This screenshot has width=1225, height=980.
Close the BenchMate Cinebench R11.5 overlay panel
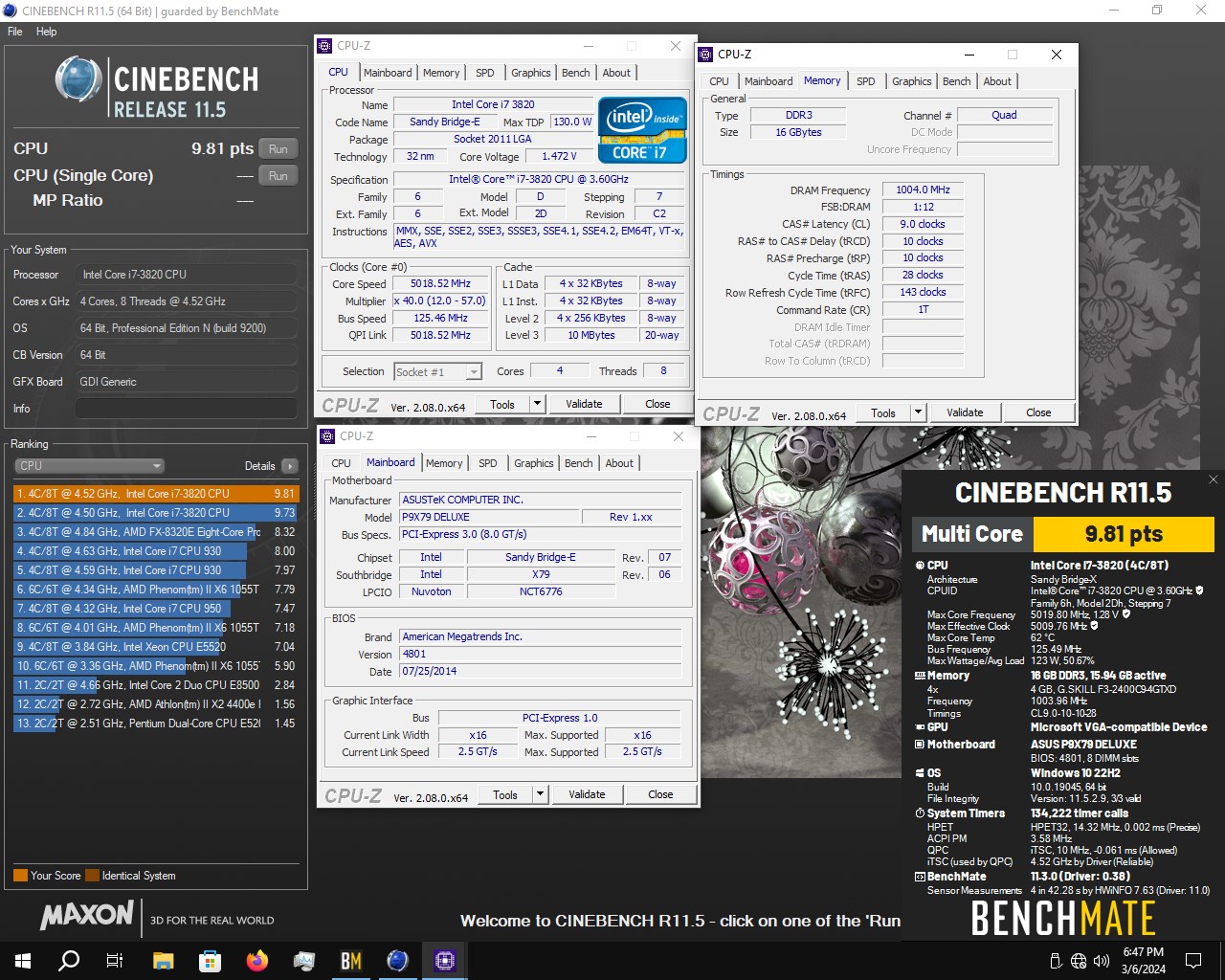1213,479
